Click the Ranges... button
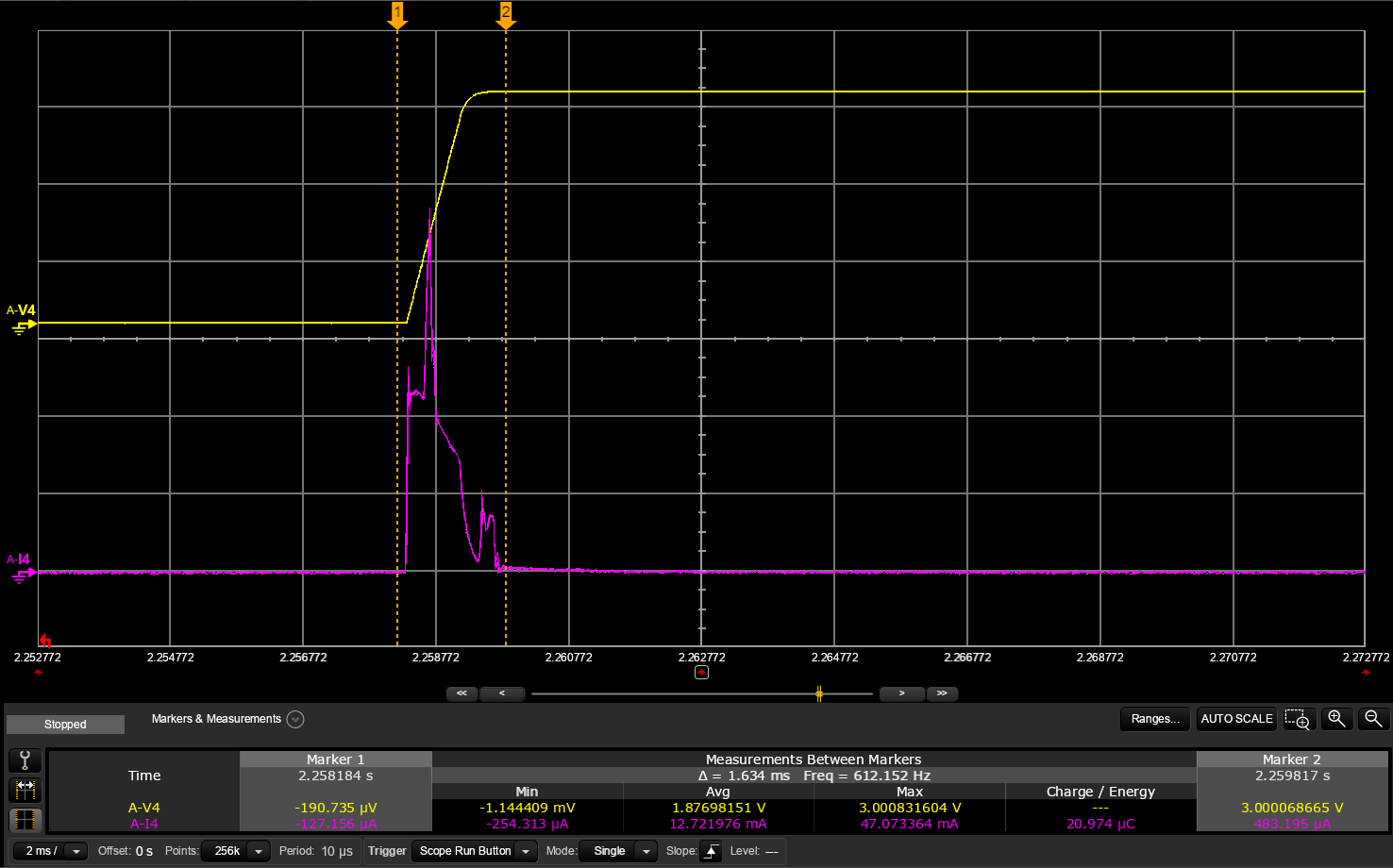This screenshot has width=1393, height=868. click(1155, 719)
